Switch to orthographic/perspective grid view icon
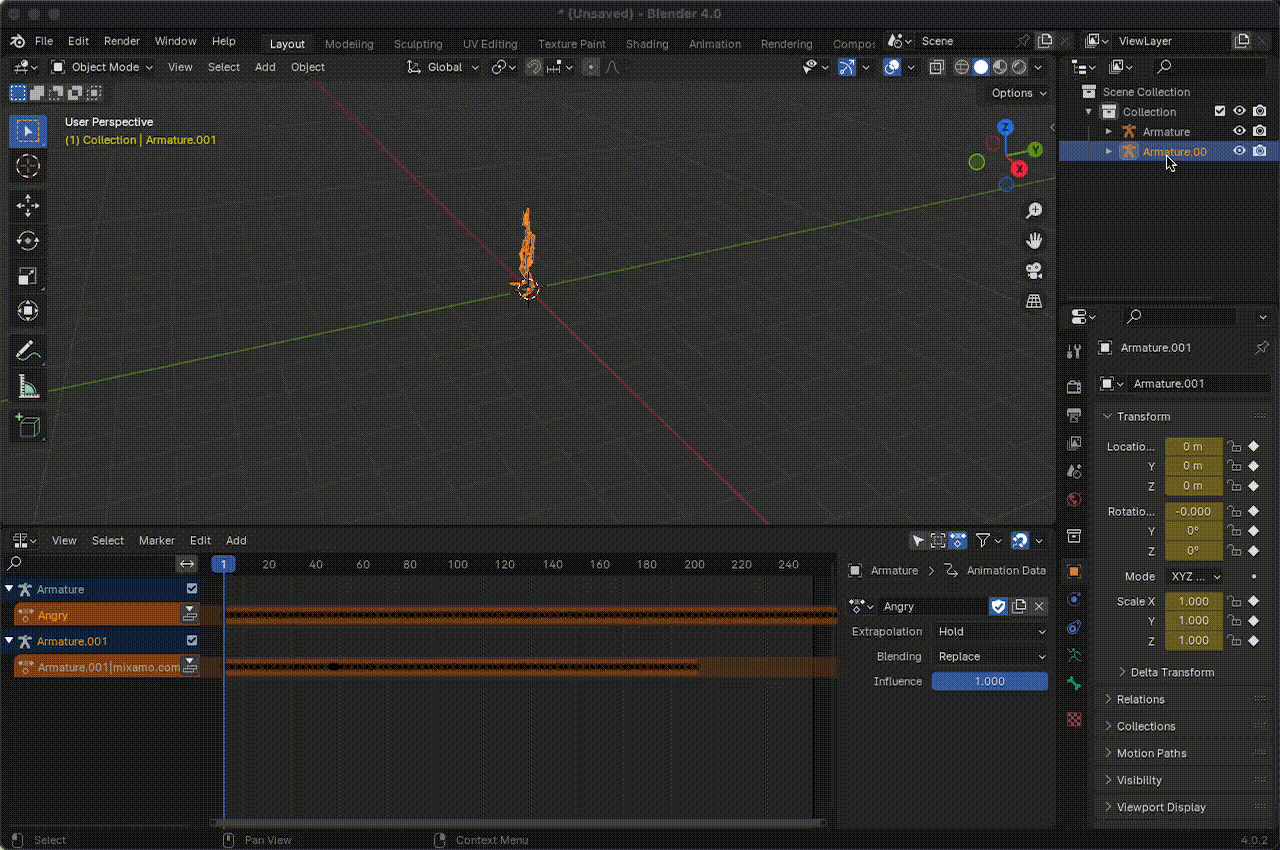This screenshot has width=1280, height=850. click(x=1034, y=301)
